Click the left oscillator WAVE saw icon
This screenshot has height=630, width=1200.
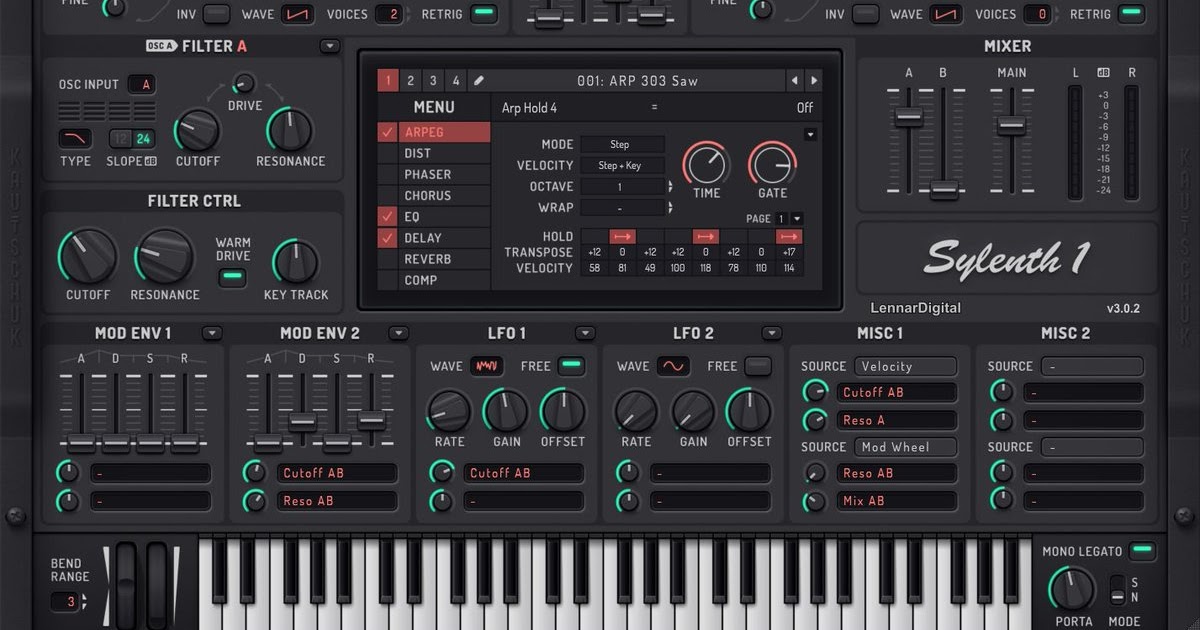tap(296, 14)
